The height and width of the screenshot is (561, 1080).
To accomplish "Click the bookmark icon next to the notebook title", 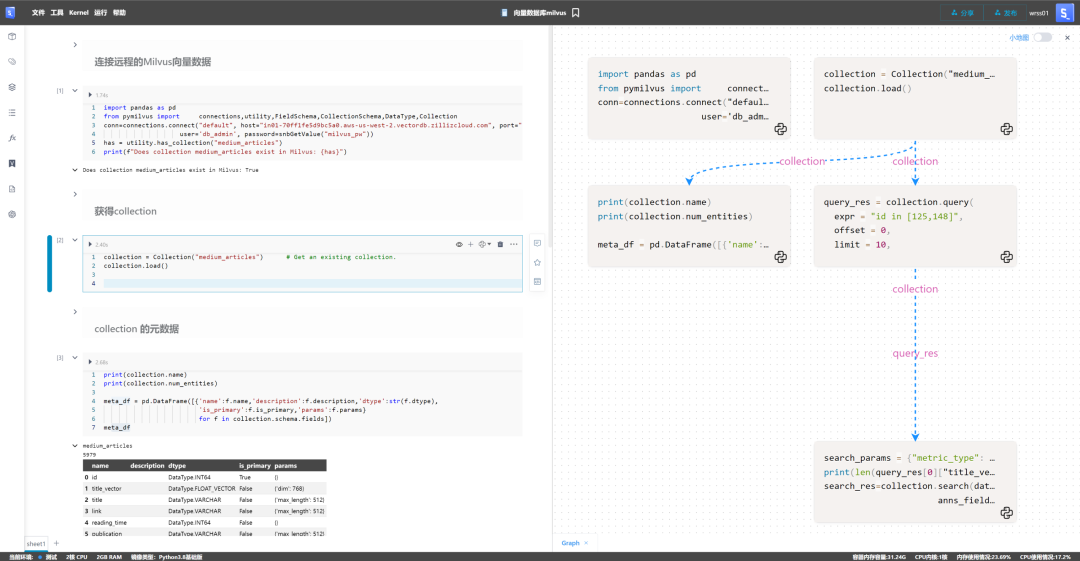I will point(576,12).
